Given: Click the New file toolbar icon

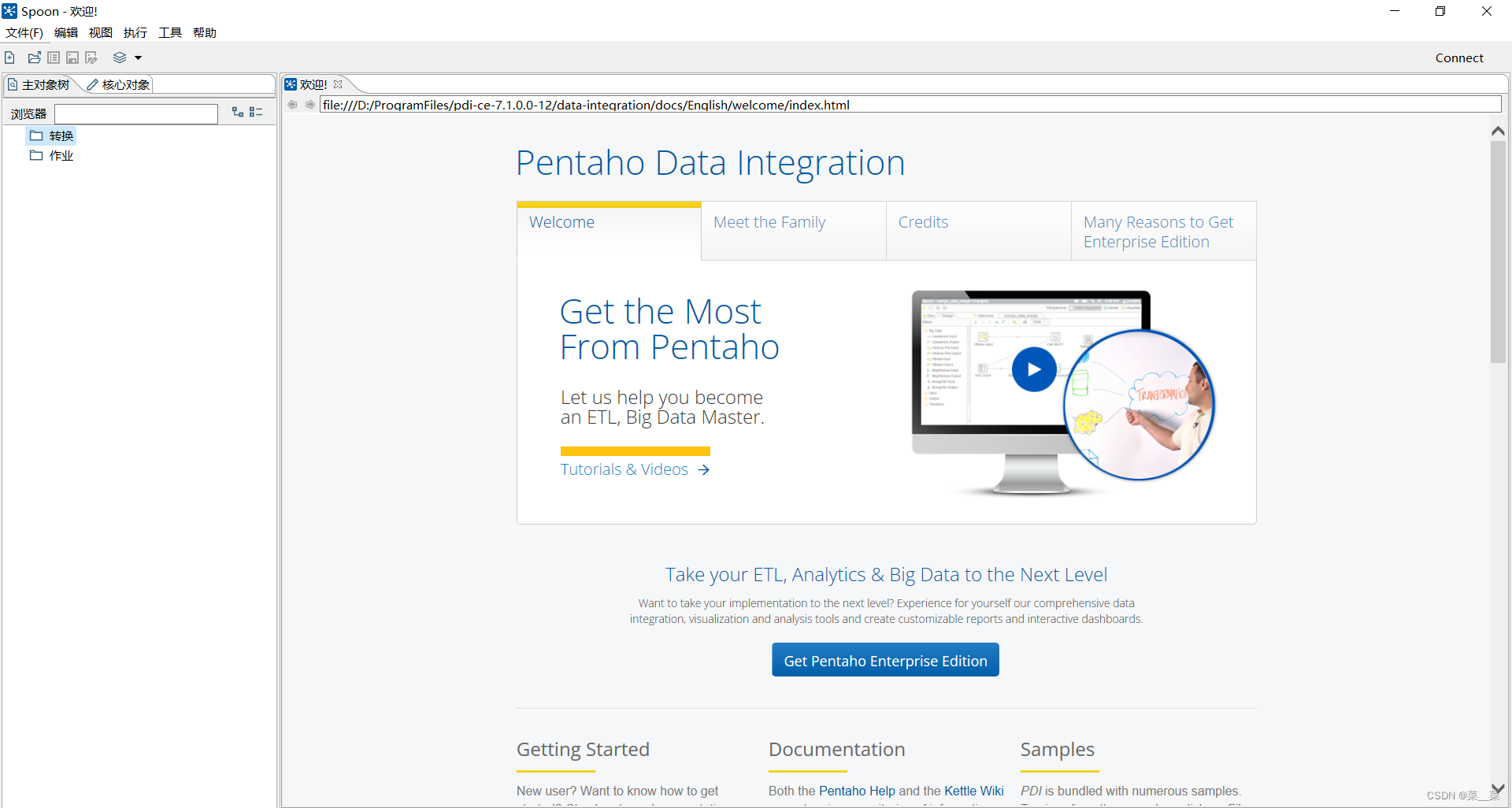Looking at the screenshot, I should 9,57.
